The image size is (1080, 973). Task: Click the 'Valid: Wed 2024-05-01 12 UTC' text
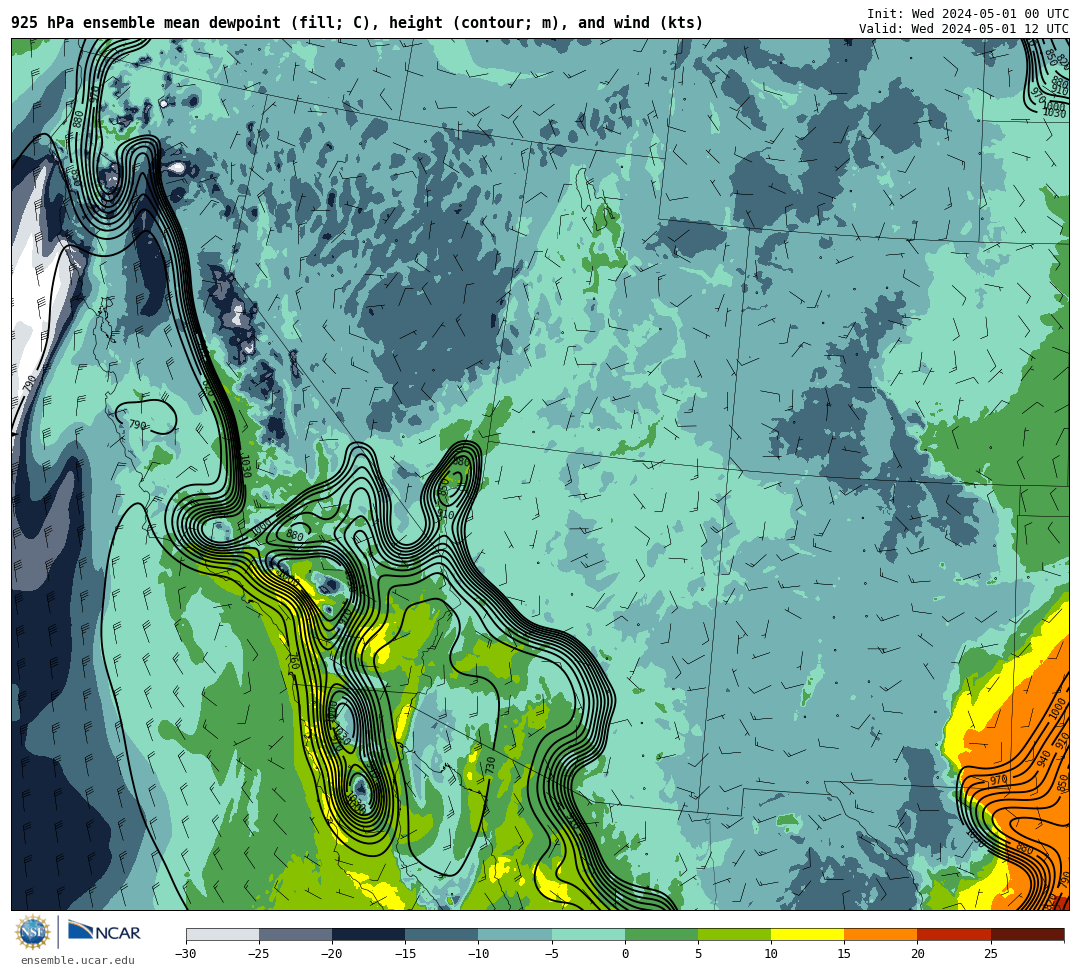[964, 29]
